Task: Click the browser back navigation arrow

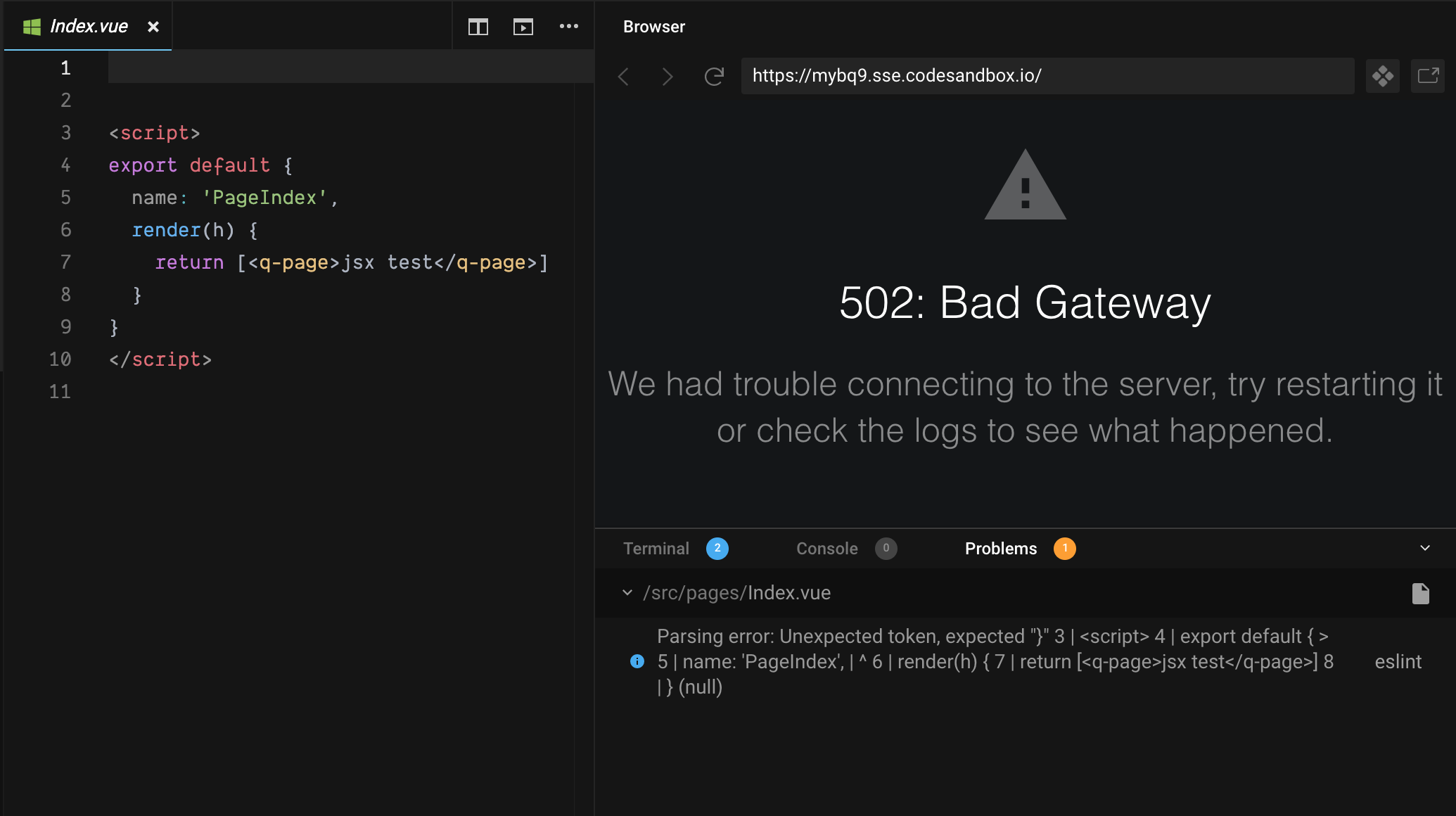Action: tap(622, 77)
